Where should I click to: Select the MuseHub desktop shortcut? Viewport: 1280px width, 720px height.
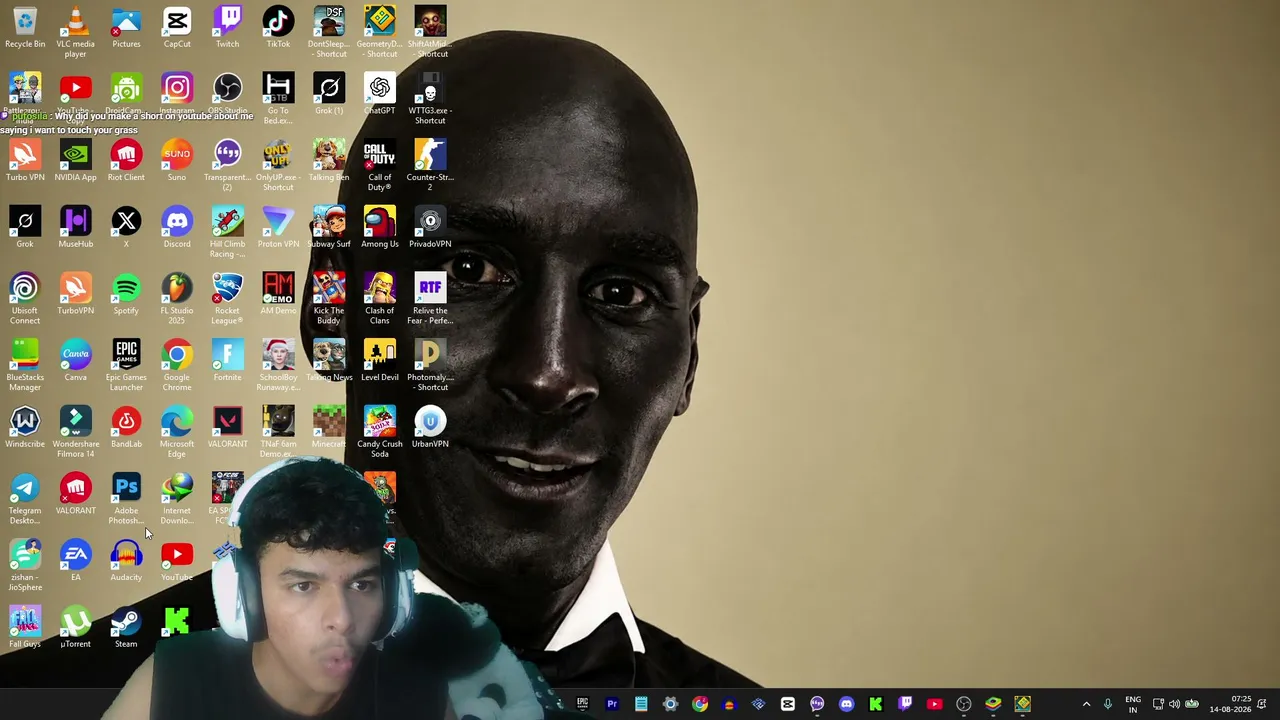[x=75, y=227]
